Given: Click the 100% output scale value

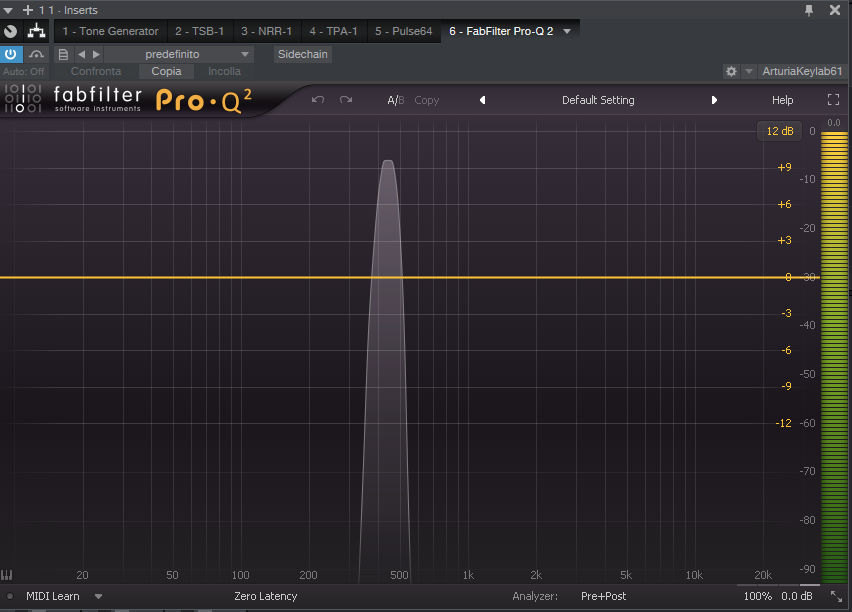Looking at the screenshot, I should tap(757, 596).
